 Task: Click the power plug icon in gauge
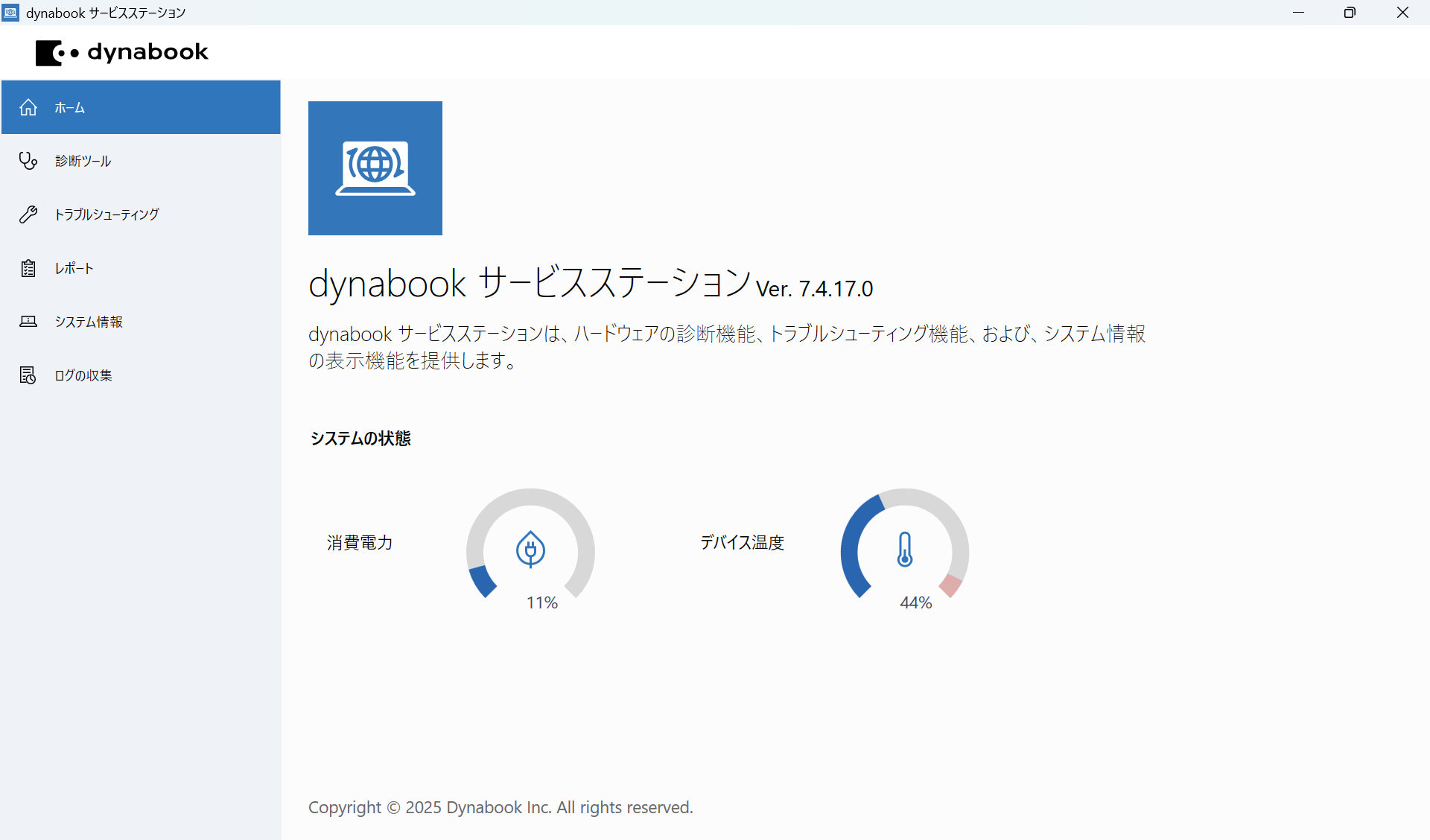pos(530,550)
